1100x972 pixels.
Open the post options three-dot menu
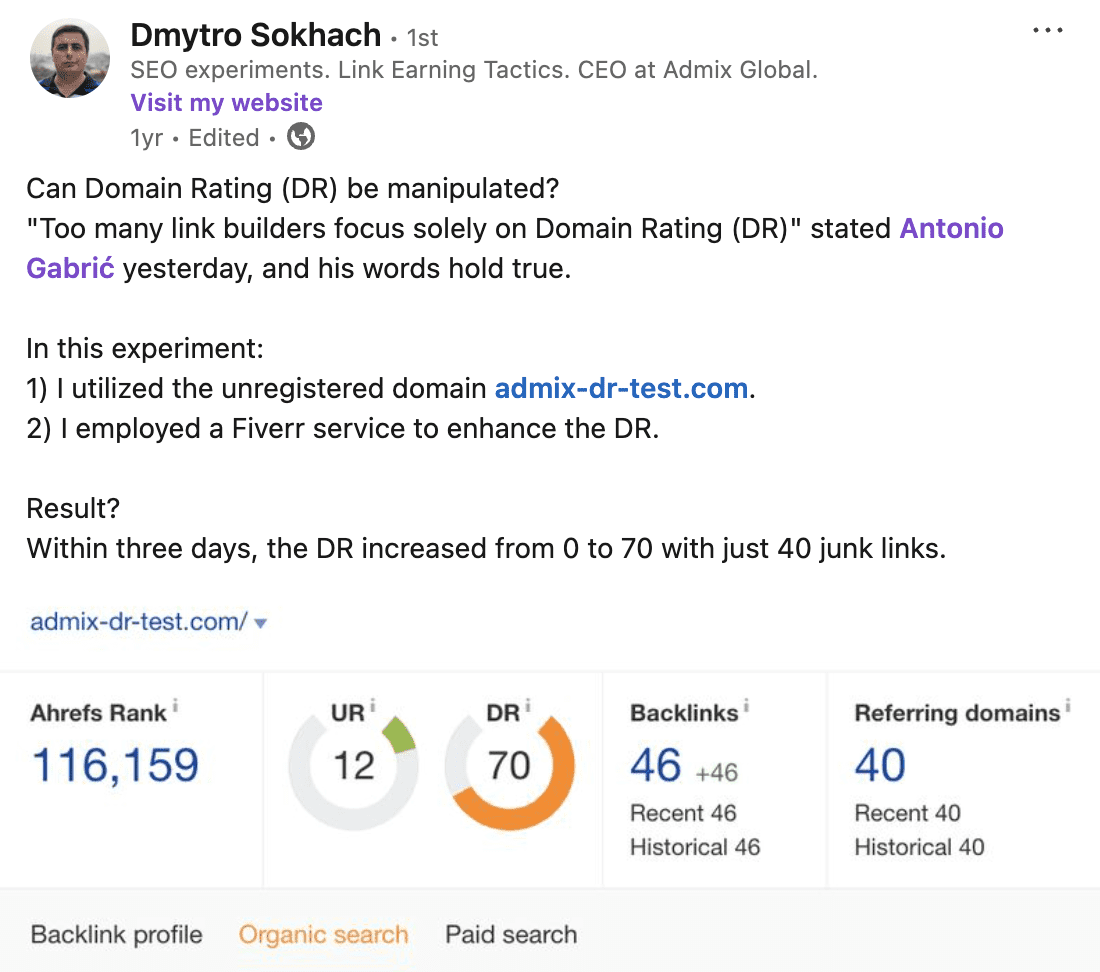tap(1047, 30)
